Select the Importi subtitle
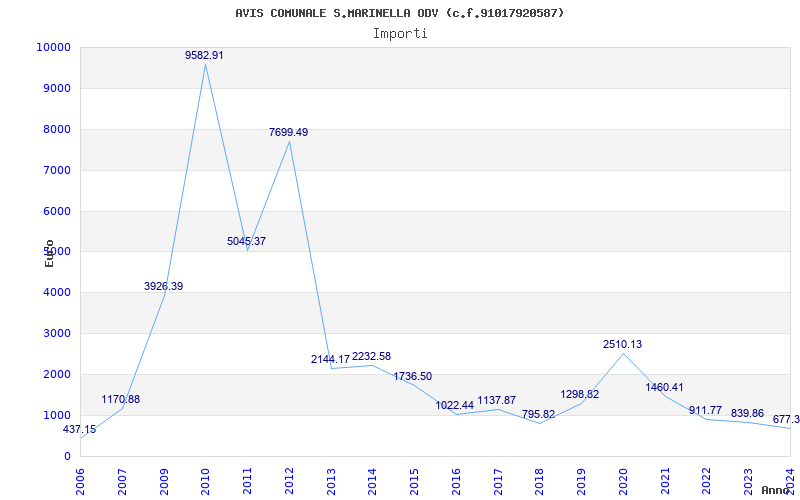 point(400,34)
